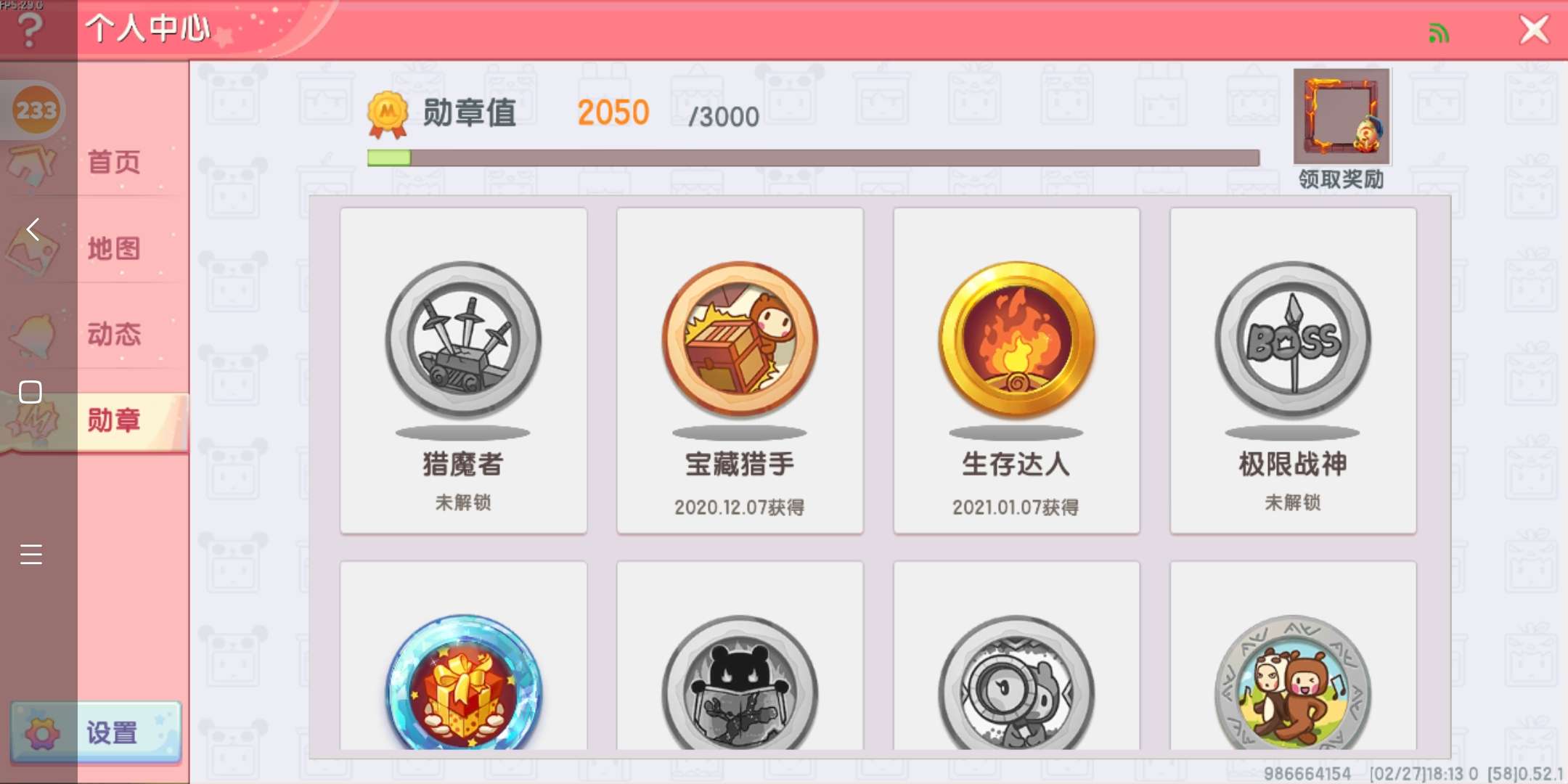
Task: Open 设置 settings button
Action: coord(96,732)
